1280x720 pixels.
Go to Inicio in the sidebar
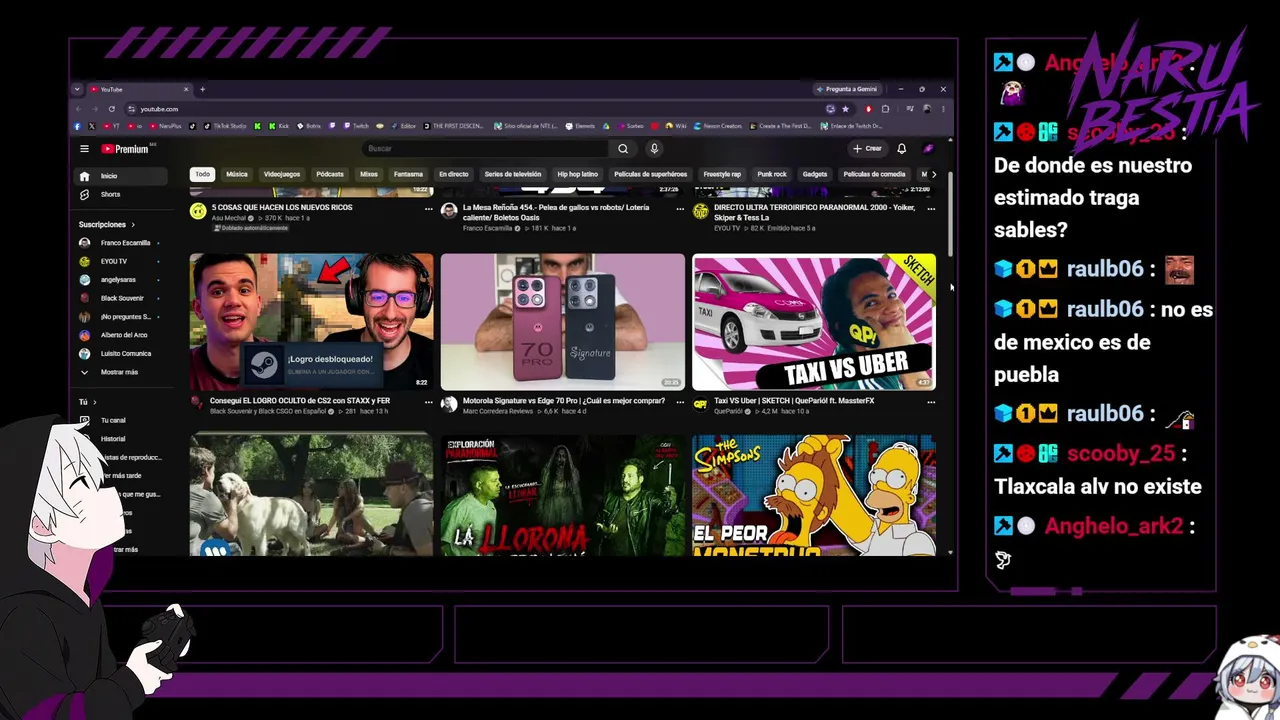(x=122, y=176)
